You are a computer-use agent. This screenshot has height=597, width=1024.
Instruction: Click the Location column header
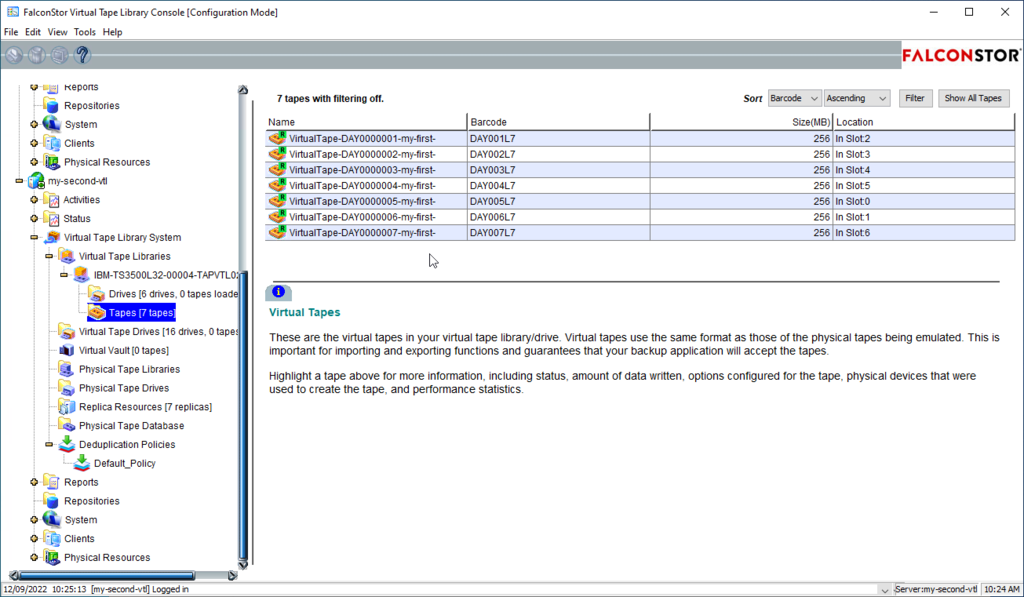point(924,122)
